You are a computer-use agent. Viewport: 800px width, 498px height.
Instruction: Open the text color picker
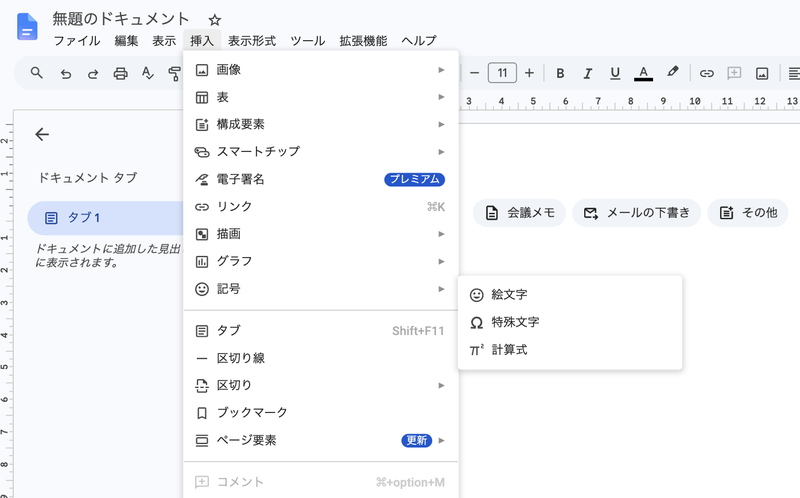coord(643,73)
